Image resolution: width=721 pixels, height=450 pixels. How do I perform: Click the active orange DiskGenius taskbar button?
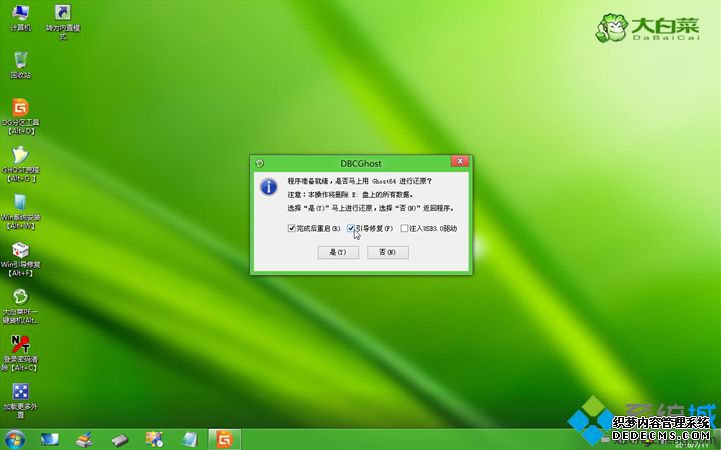pos(224,439)
